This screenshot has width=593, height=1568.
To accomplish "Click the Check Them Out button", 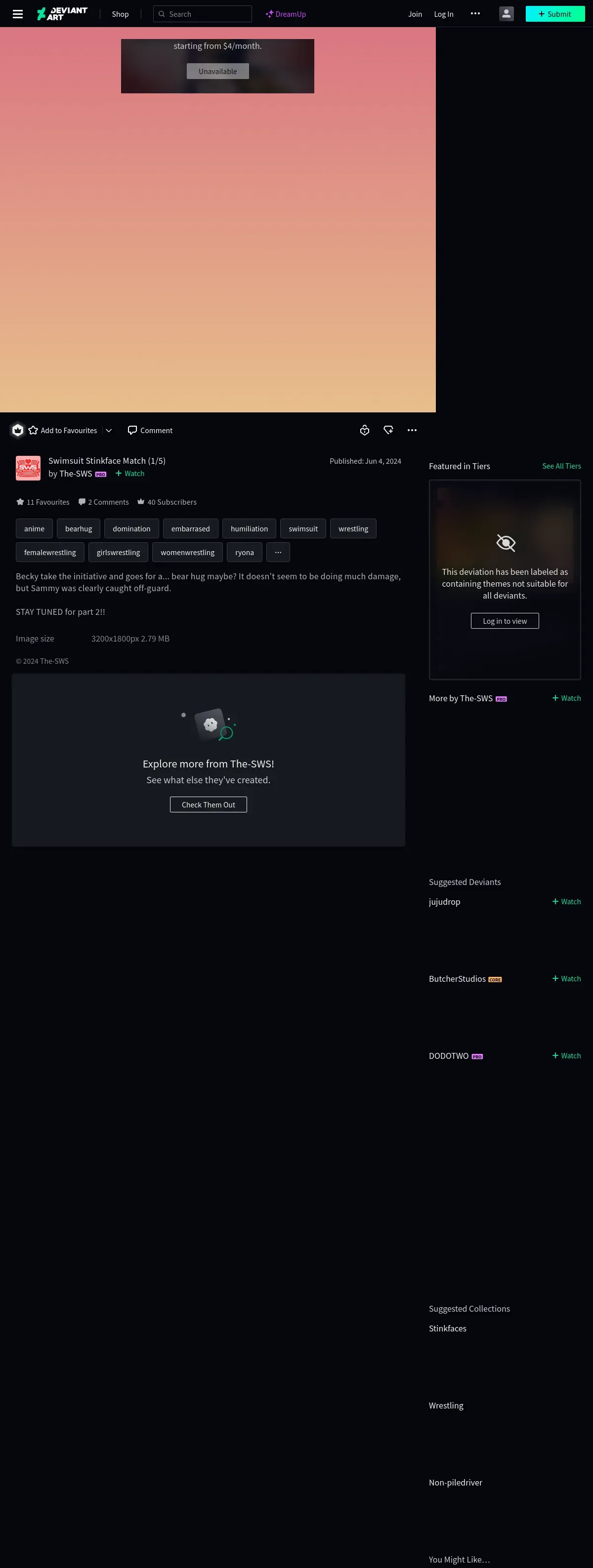I will 208,804.
